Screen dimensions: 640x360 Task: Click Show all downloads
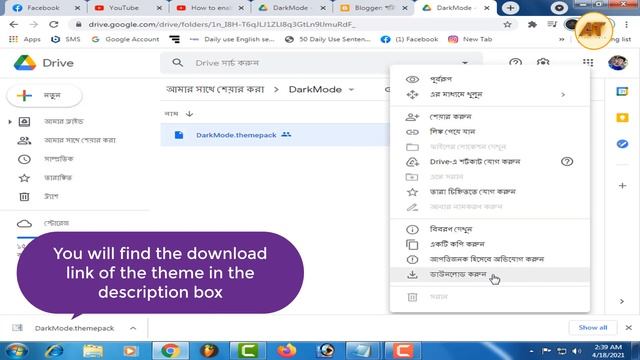coord(593,328)
